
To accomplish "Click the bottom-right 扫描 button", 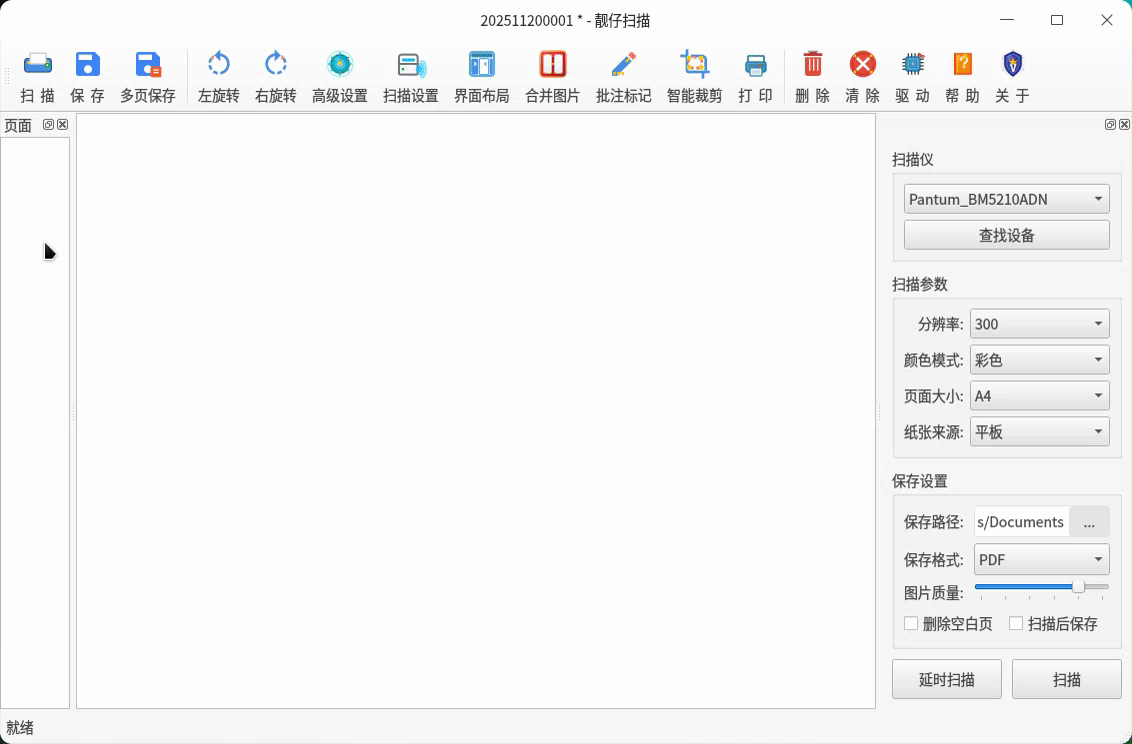I will pyautogui.click(x=1066, y=679).
